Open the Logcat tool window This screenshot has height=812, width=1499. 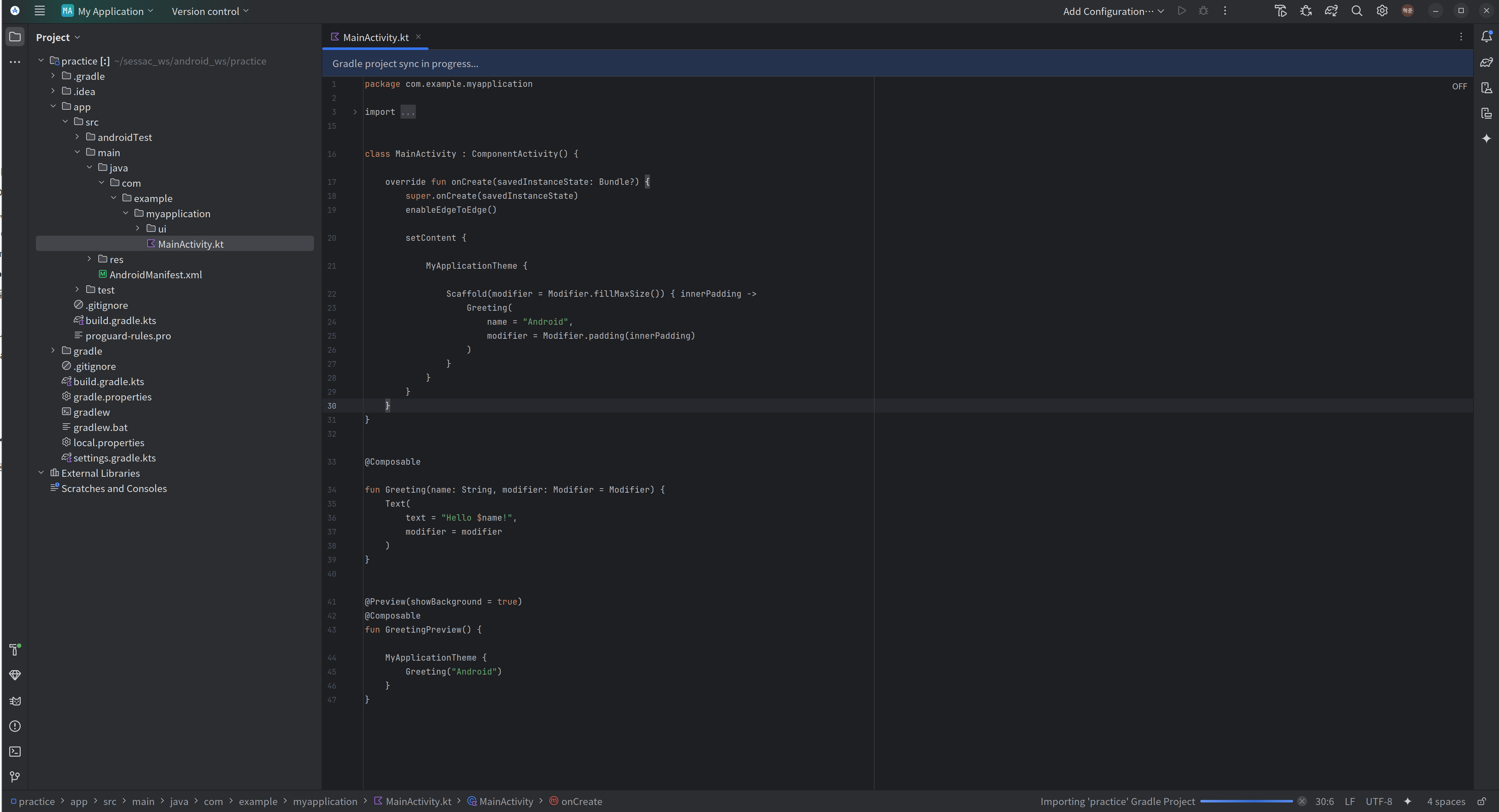pos(15,701)
